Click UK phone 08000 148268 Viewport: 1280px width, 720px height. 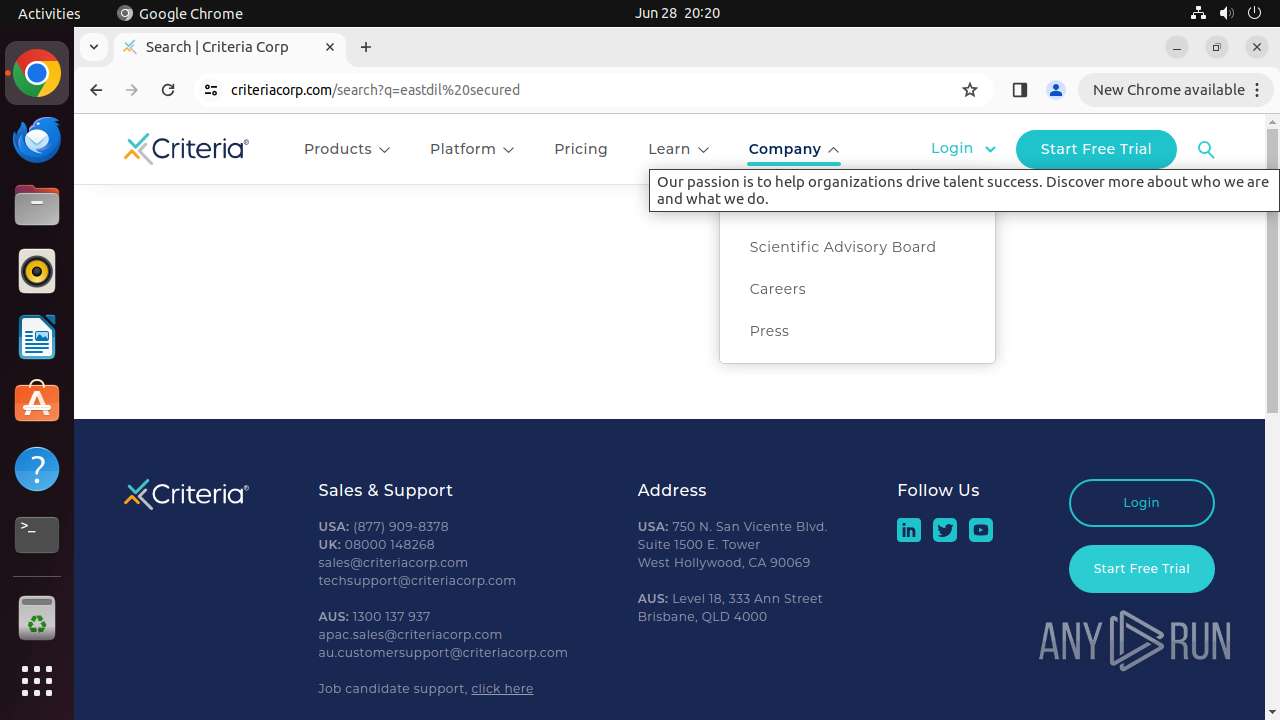[390, 545]
